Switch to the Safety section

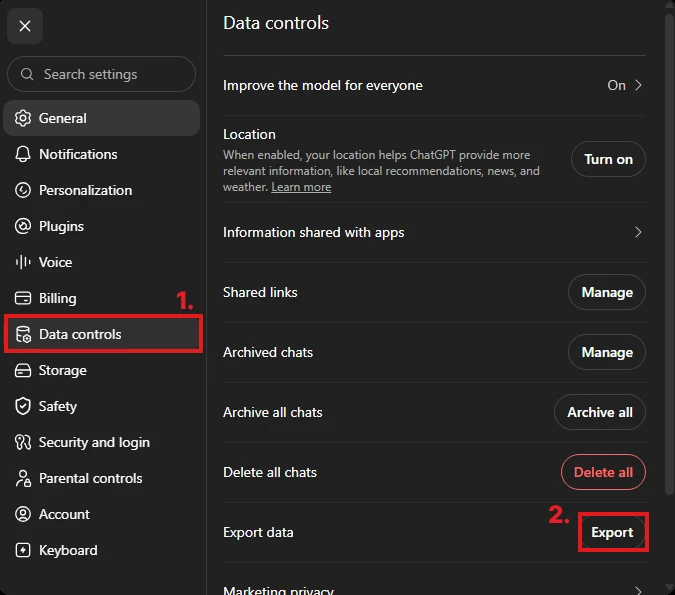point(102,406)
